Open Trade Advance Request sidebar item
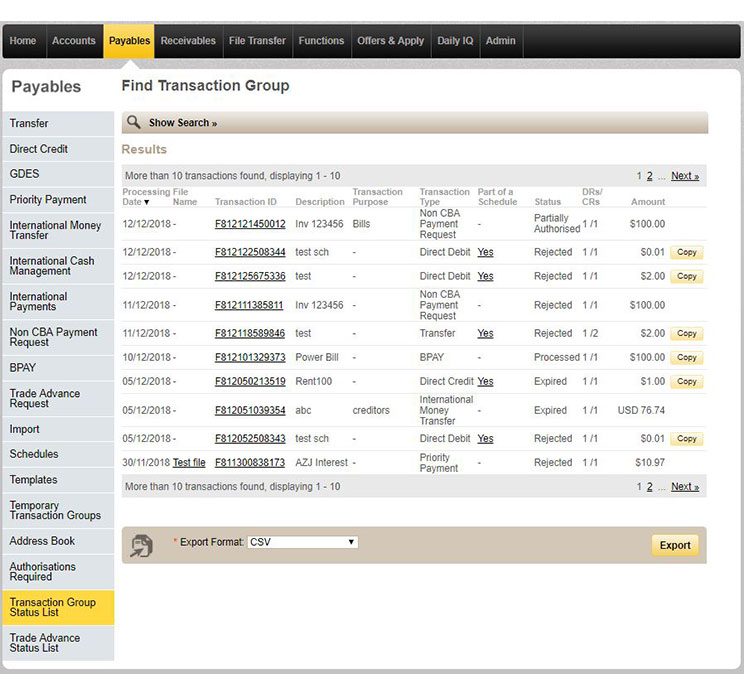 tap(58, 399)
